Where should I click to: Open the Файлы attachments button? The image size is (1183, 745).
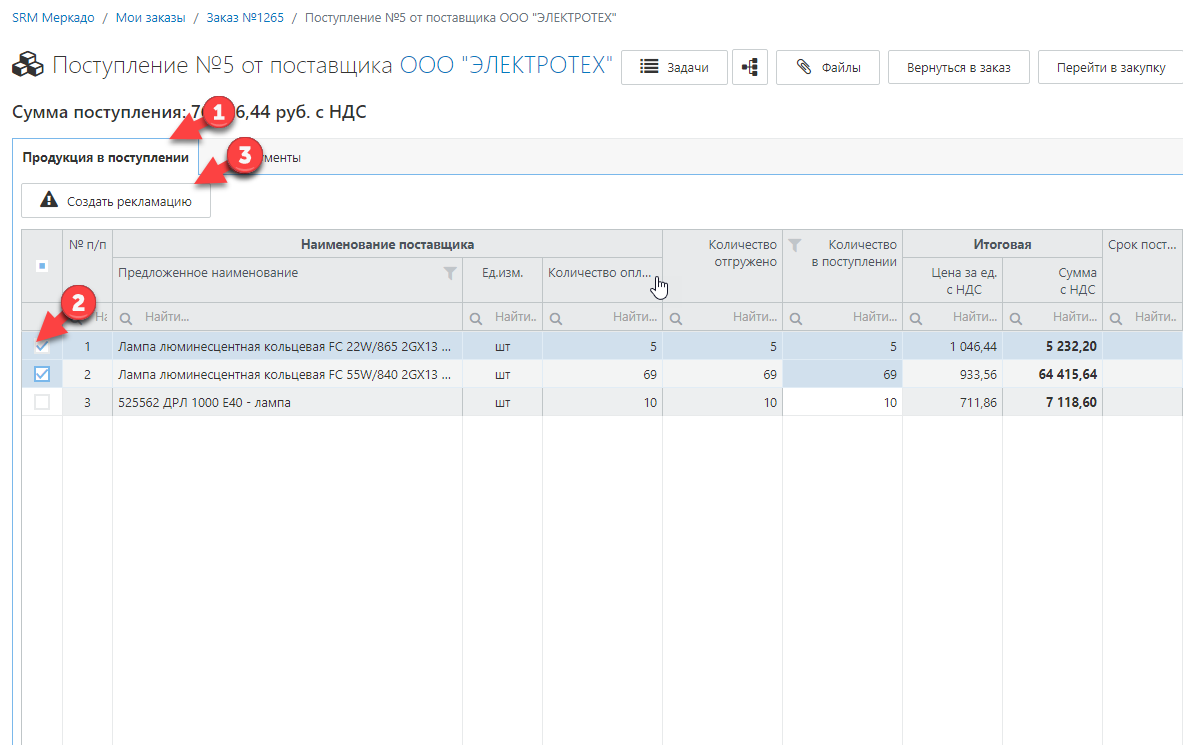tap(827, 68)
